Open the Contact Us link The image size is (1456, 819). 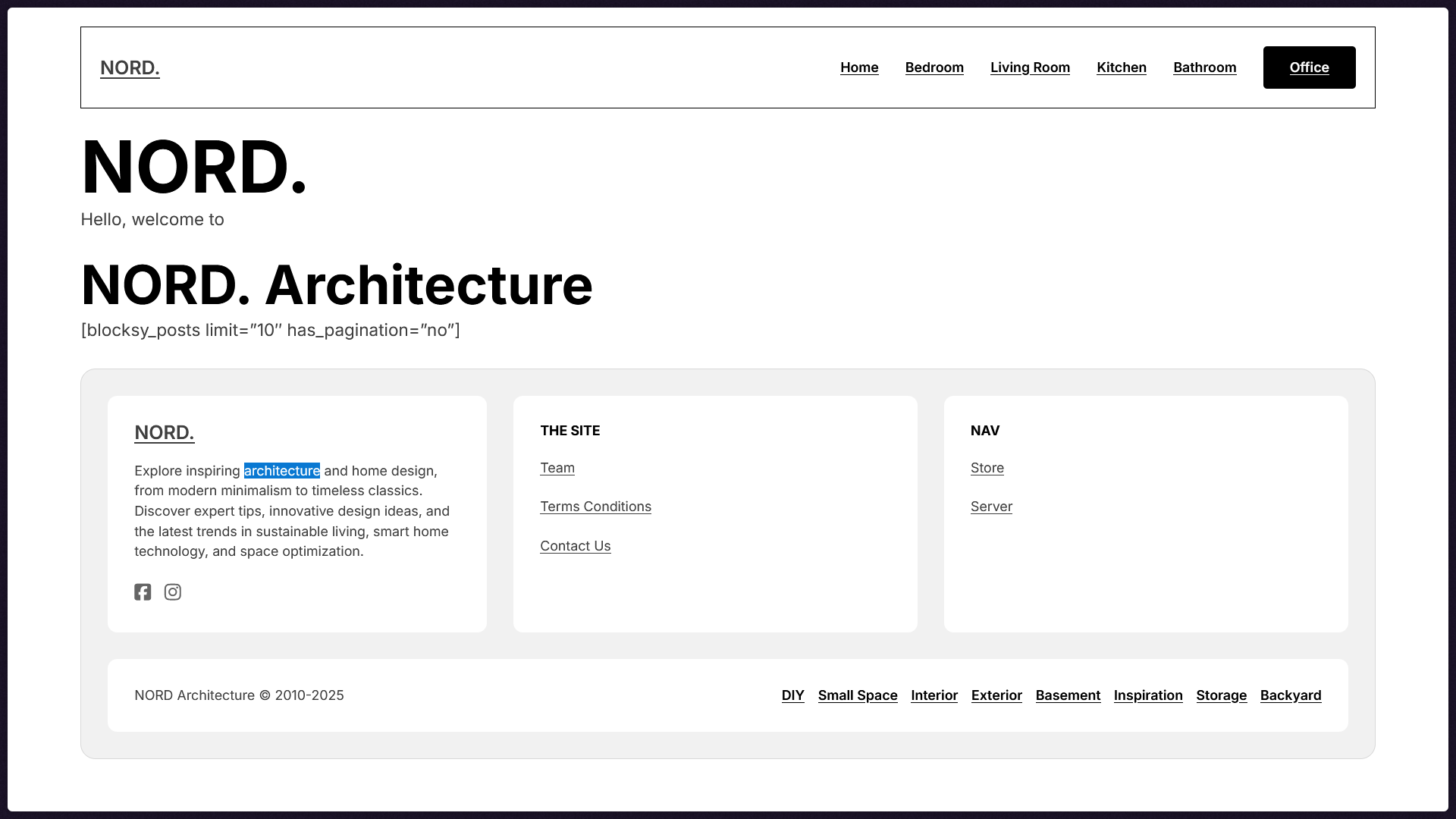pos(575,545)
